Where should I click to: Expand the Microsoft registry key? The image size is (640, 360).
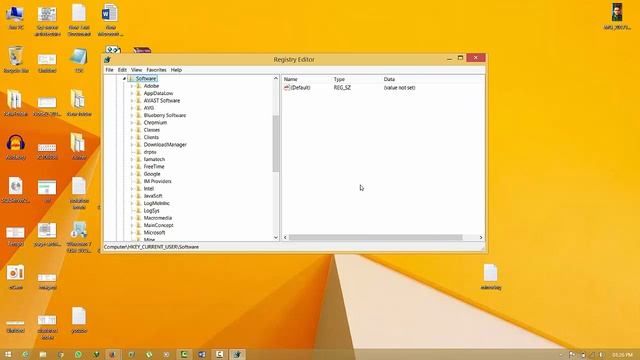pos(132,233)
